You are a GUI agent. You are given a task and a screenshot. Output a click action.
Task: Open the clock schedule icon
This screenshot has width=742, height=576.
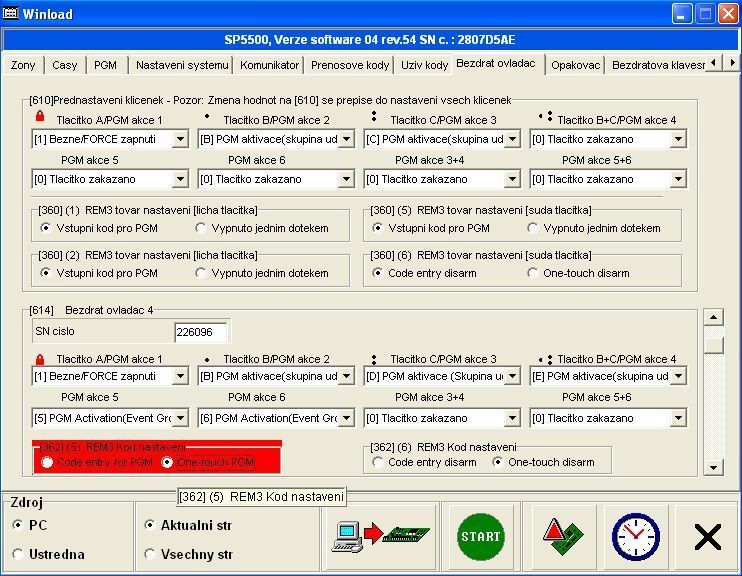coord(636,538)
